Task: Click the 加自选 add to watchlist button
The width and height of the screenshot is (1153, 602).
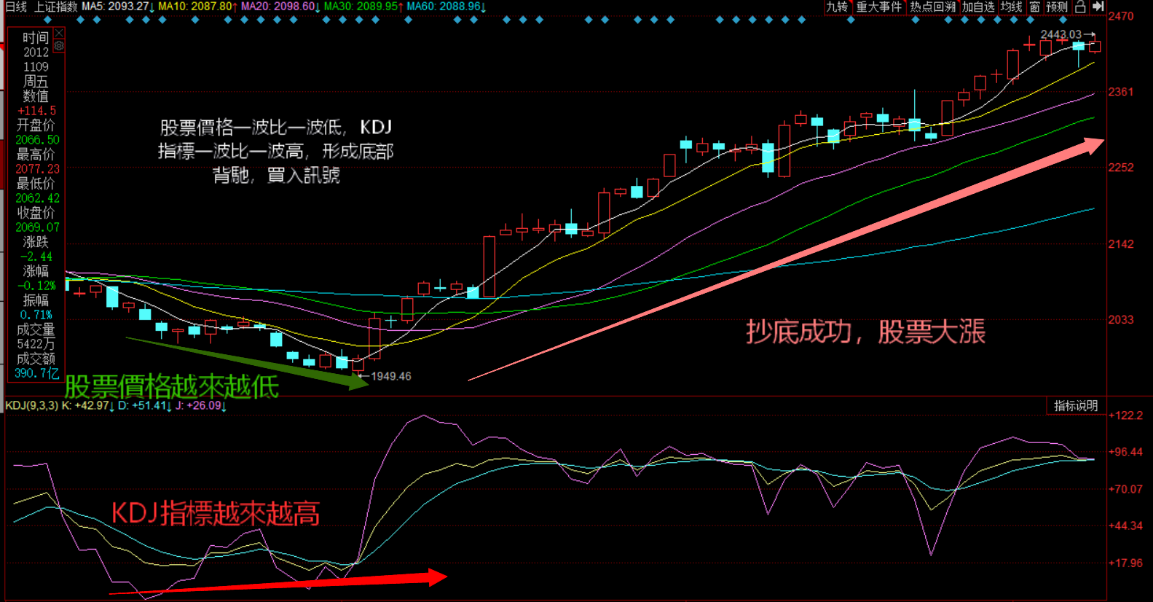Action: pyautogui.click(x=979, y=7)
